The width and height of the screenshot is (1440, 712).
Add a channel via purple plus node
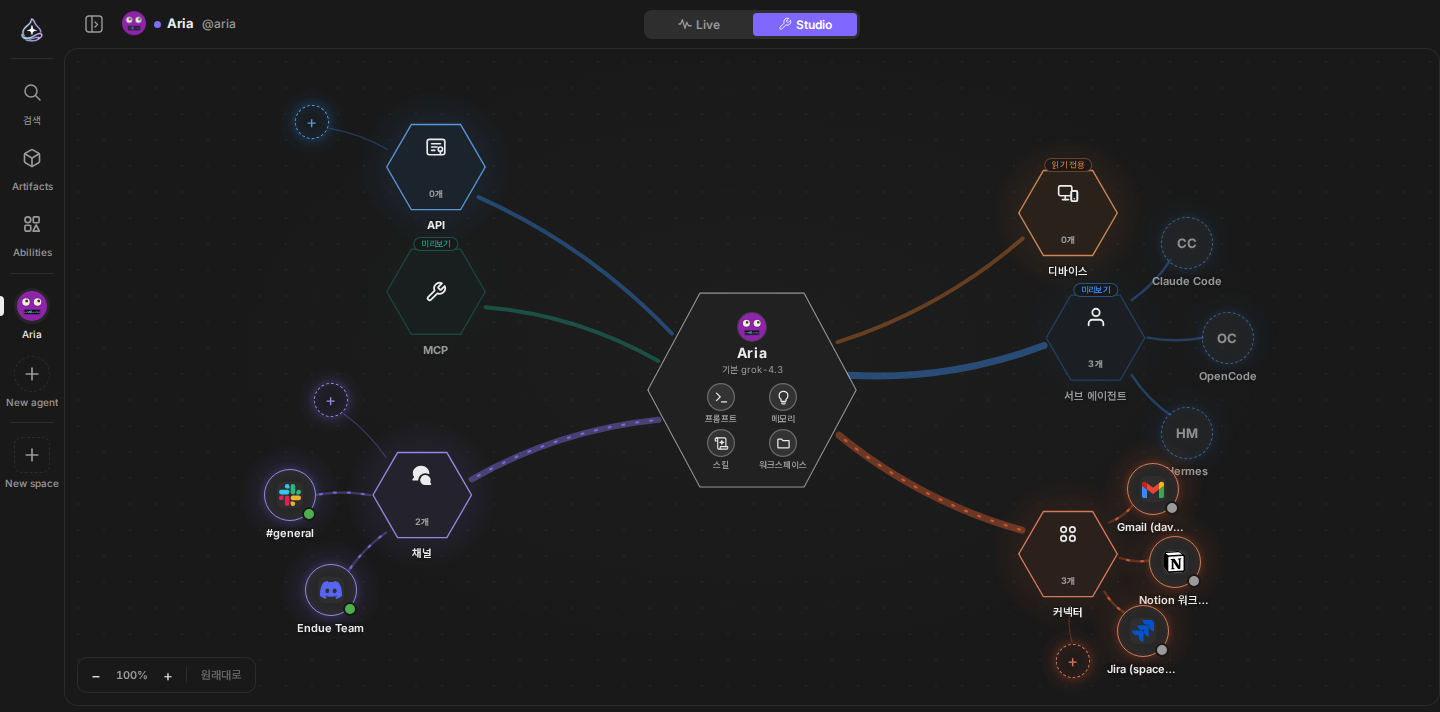tap(331, 401)
